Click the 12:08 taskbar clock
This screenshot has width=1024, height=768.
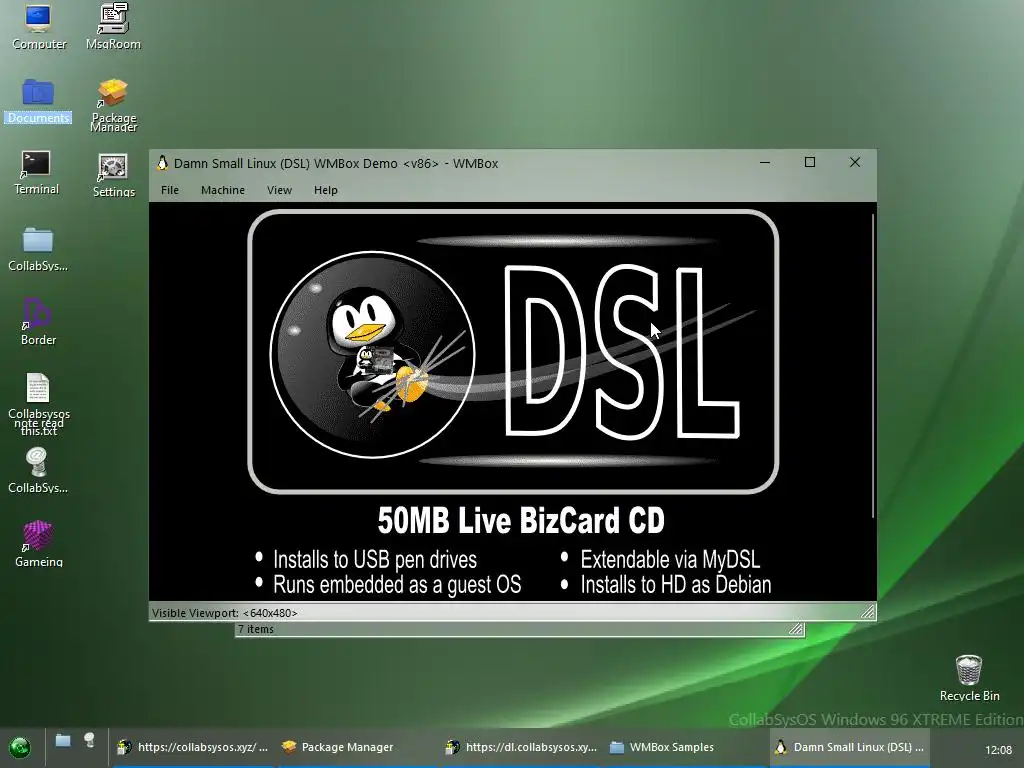998,750
